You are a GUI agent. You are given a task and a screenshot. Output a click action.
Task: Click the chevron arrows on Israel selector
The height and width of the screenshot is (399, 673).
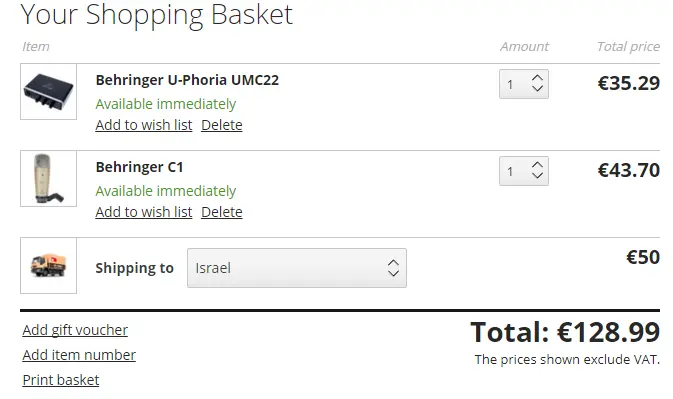pos(393,268)
